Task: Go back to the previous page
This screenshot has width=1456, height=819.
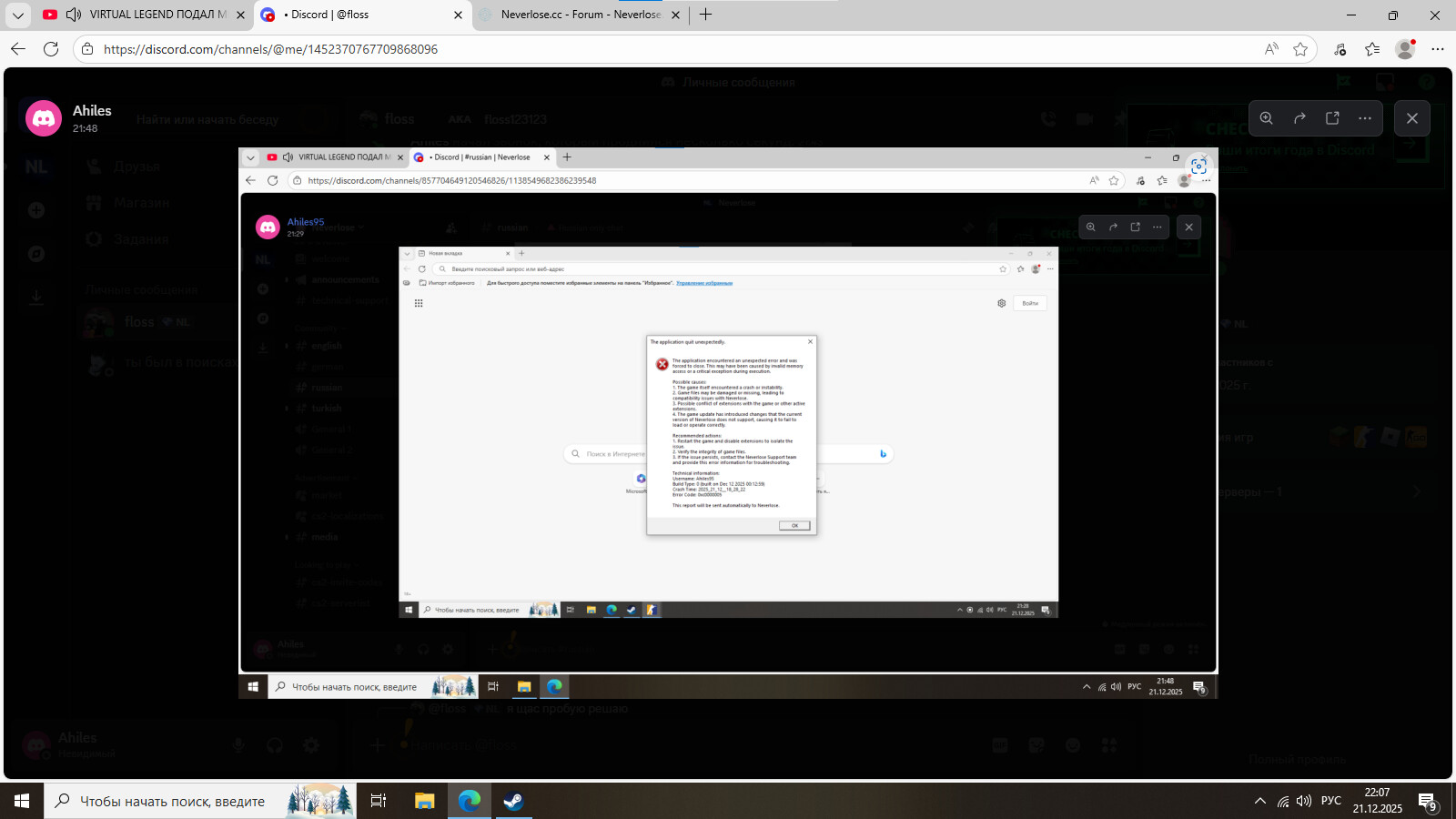Action: click(18, 49)
